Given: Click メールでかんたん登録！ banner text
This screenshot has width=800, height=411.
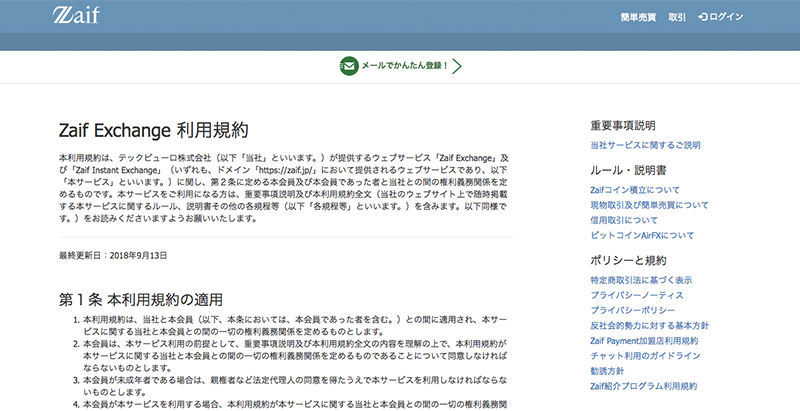Looking at the screenshot, I should click(405, 66).
